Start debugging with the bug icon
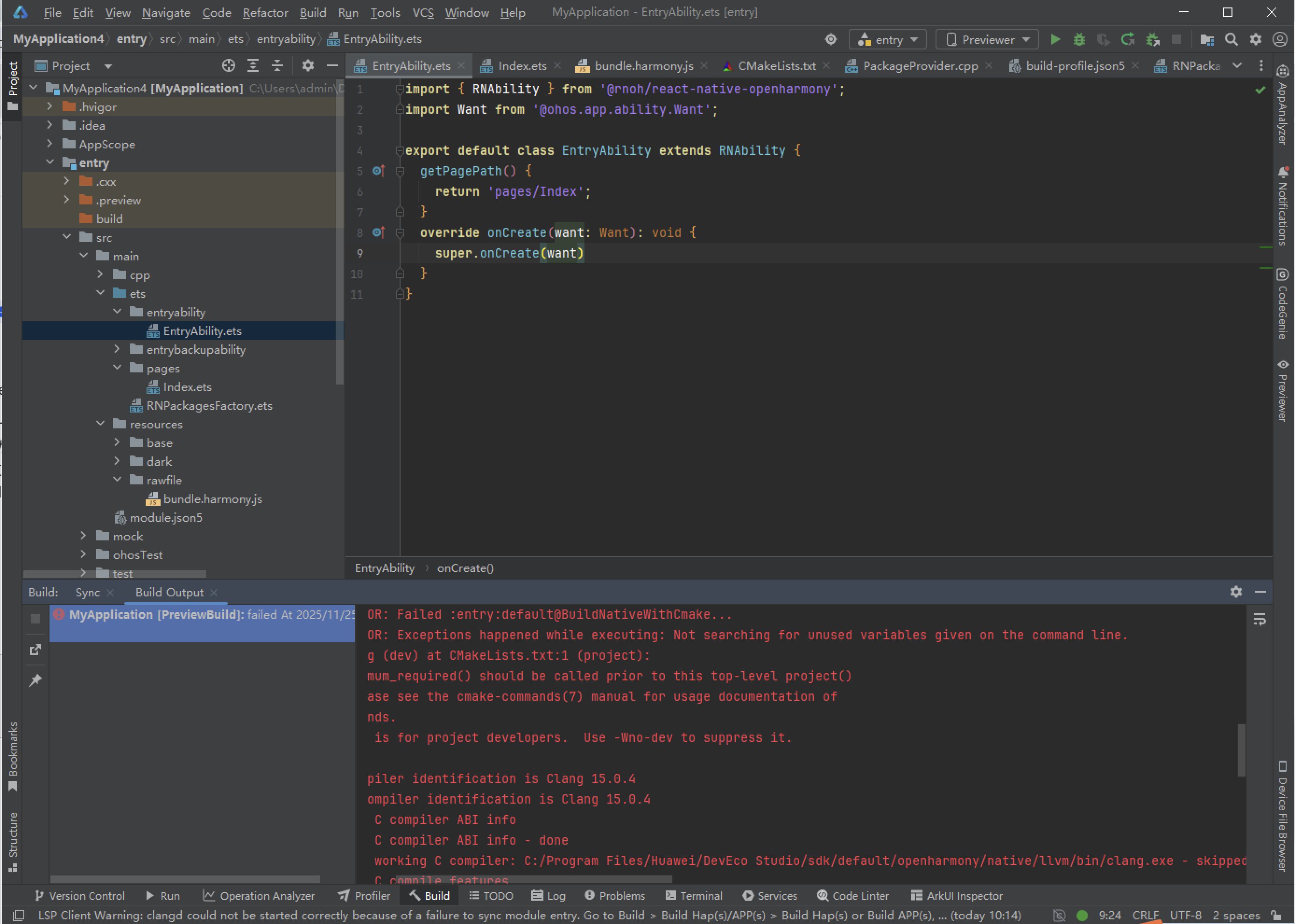 point(1079,39)
